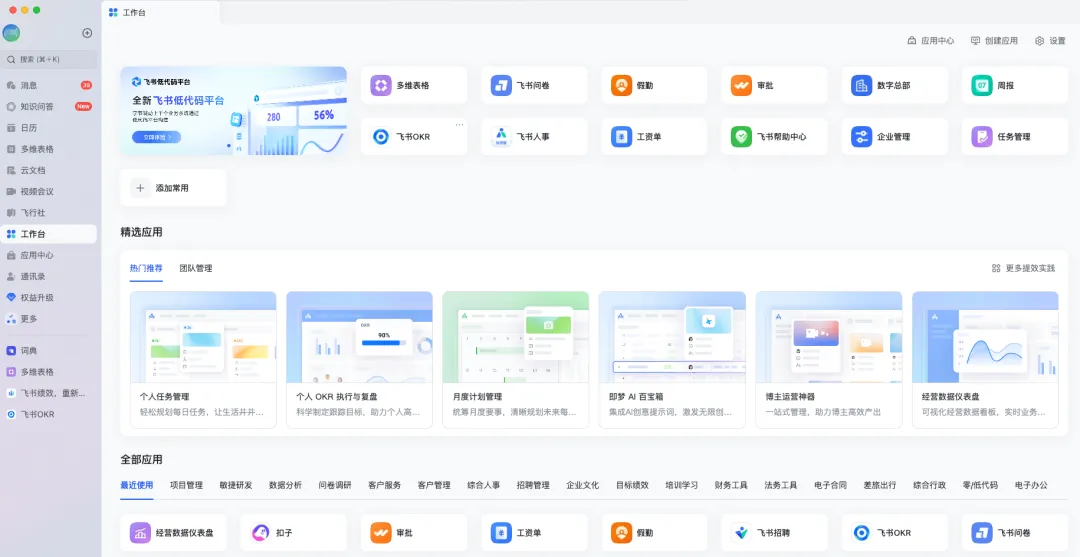The image size is (1080, 557).
Task: Click 应用中心 link in the top right
Action: click(x=931, y=41)
